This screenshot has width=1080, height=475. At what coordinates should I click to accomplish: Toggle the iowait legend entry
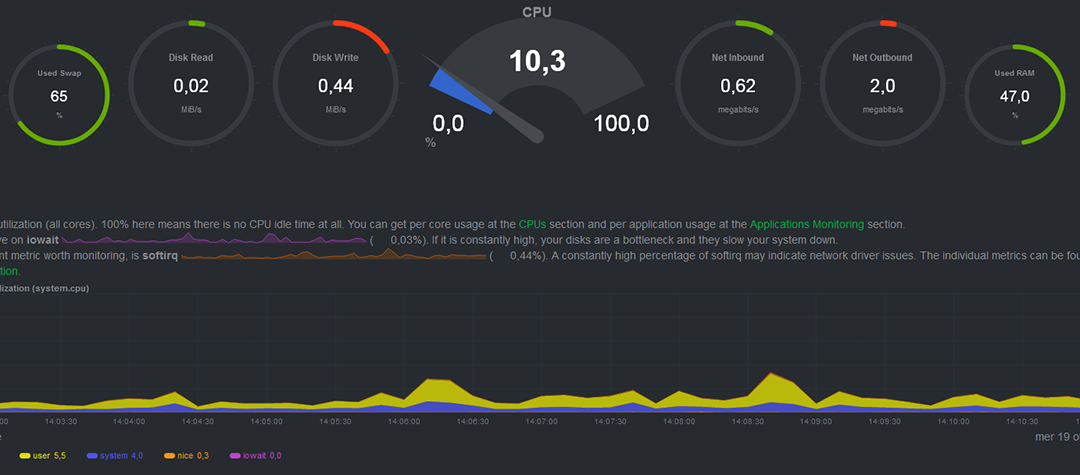pos(255,456)
